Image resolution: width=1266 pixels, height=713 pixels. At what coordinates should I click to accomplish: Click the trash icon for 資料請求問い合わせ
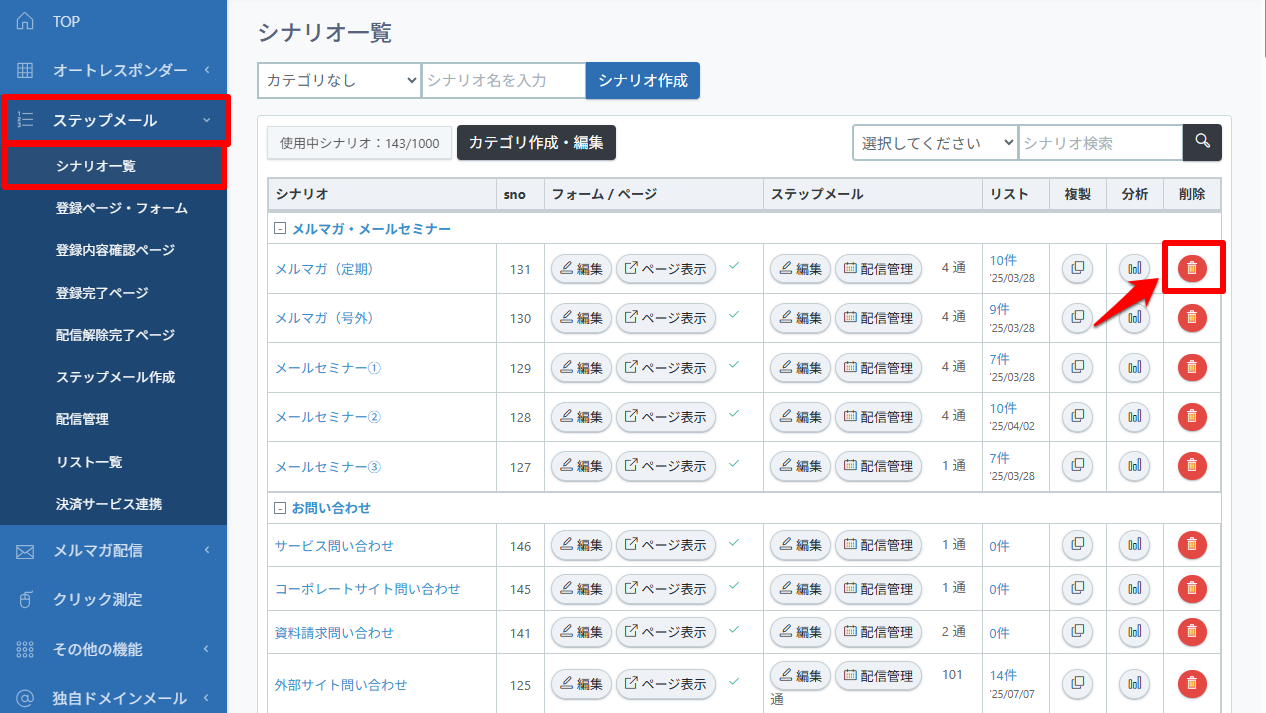pyautogui.click(x=1191, y=632)
